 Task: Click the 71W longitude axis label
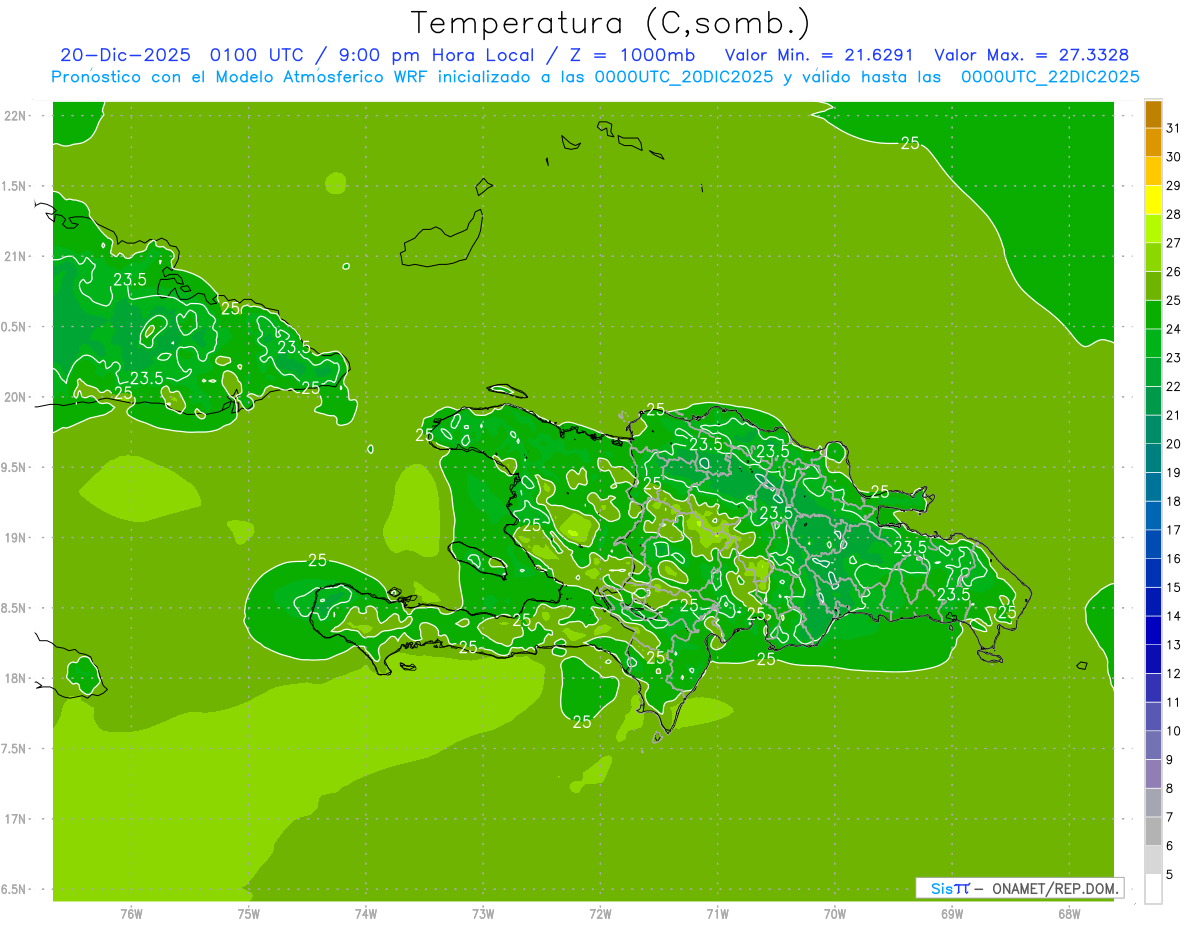click(x=717, y=914)
